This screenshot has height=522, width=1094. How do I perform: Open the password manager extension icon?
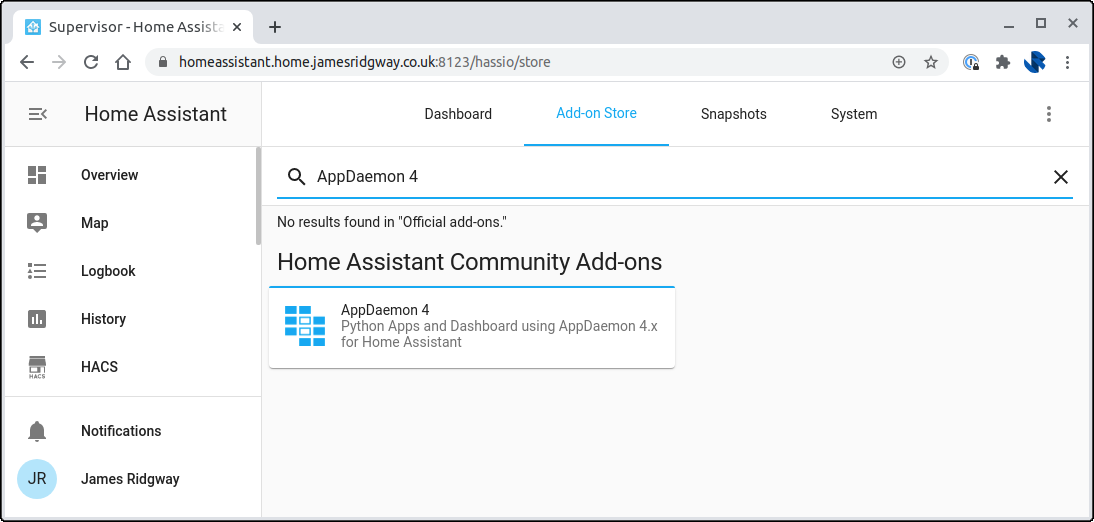(971, 62)
